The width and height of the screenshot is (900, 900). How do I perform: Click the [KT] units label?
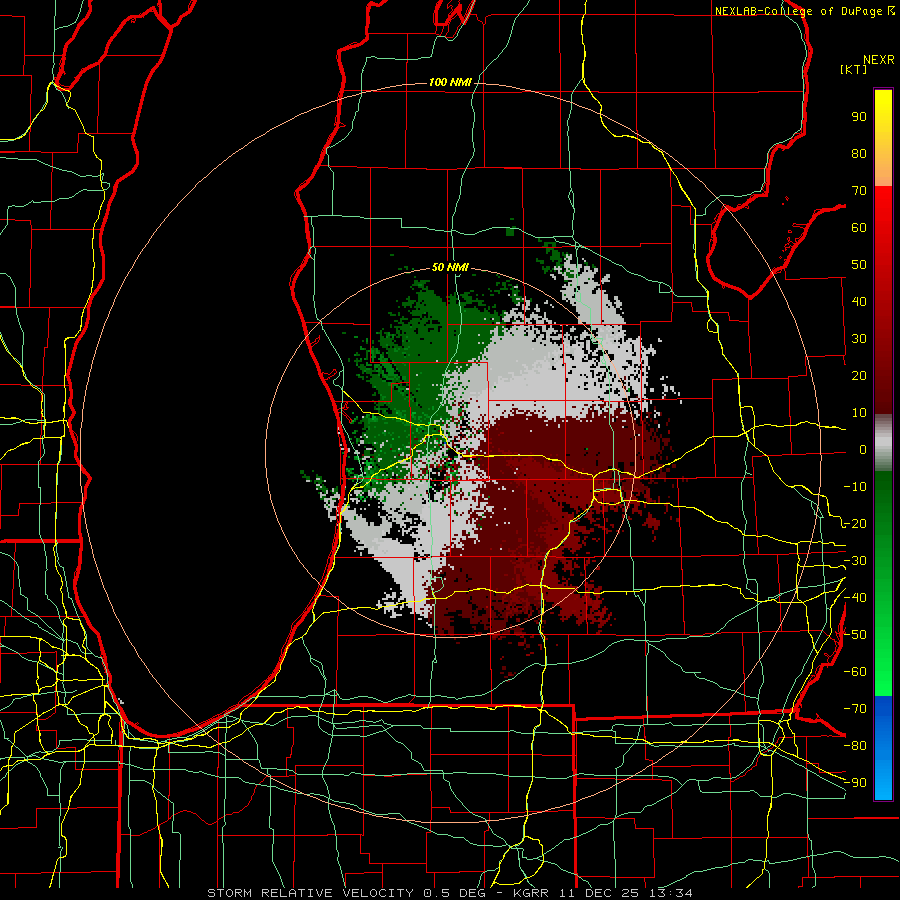[x=854, y=69]
